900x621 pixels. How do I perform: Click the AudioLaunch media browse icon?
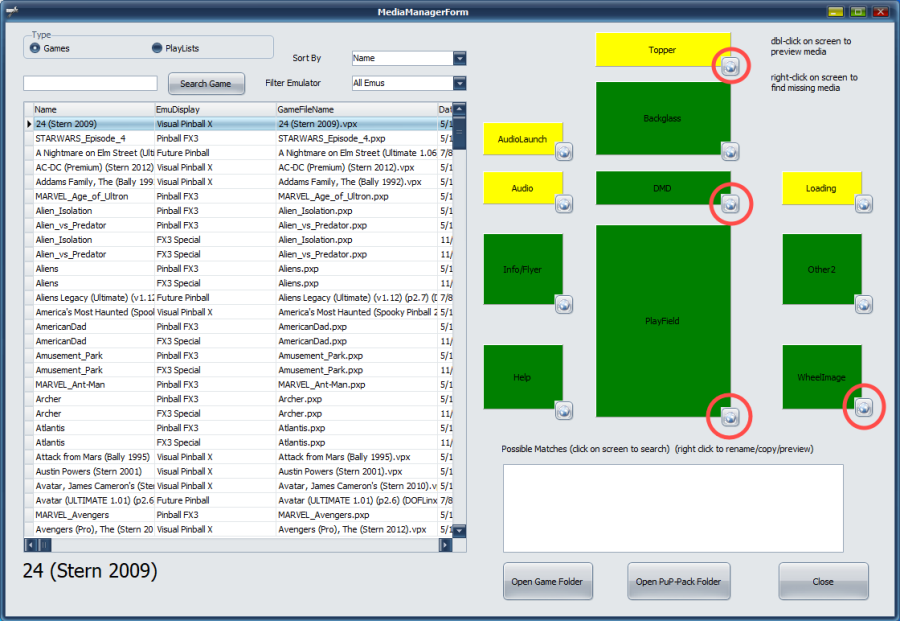click(564, 152)
